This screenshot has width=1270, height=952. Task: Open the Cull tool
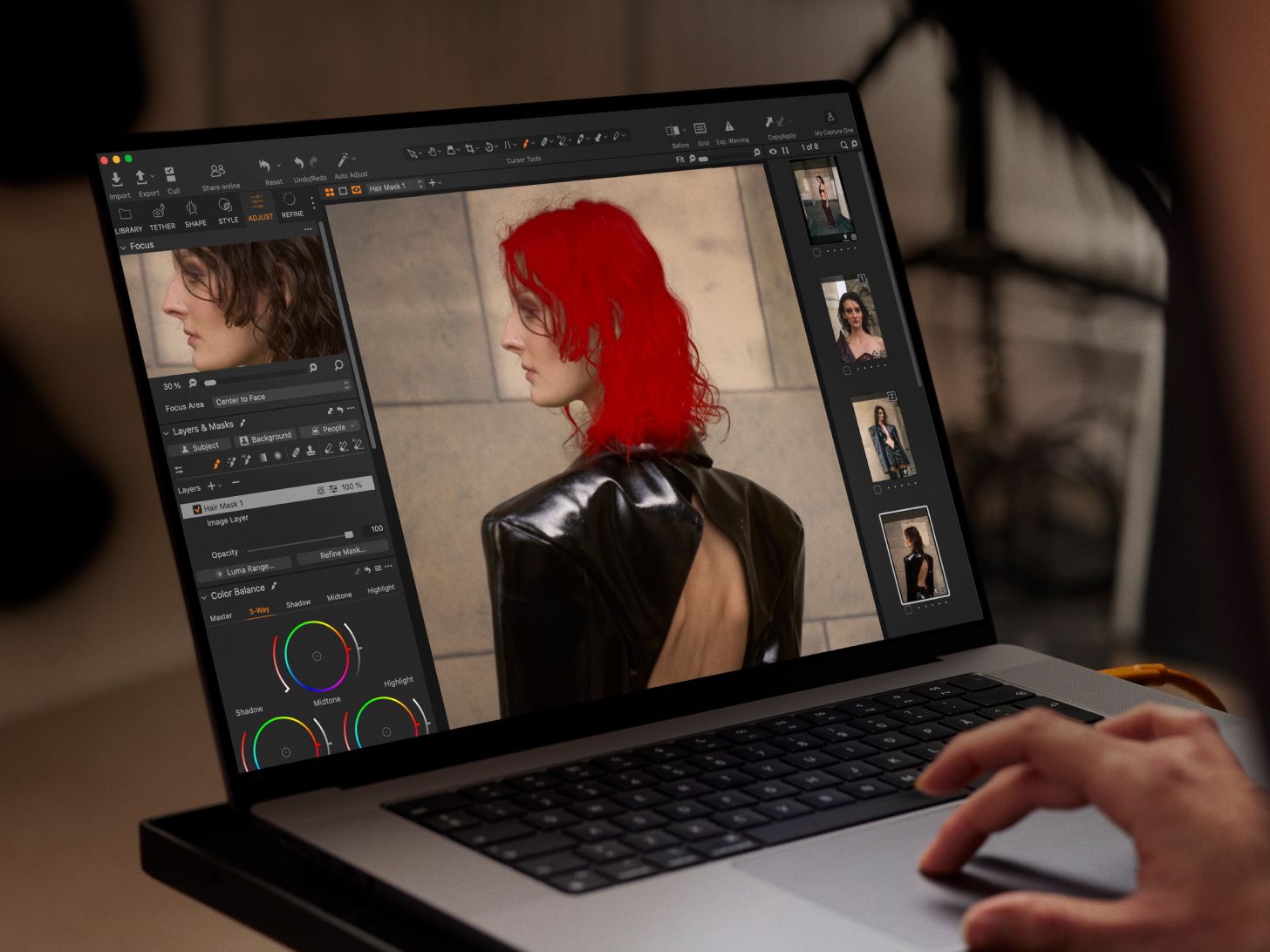click(170, 175)
